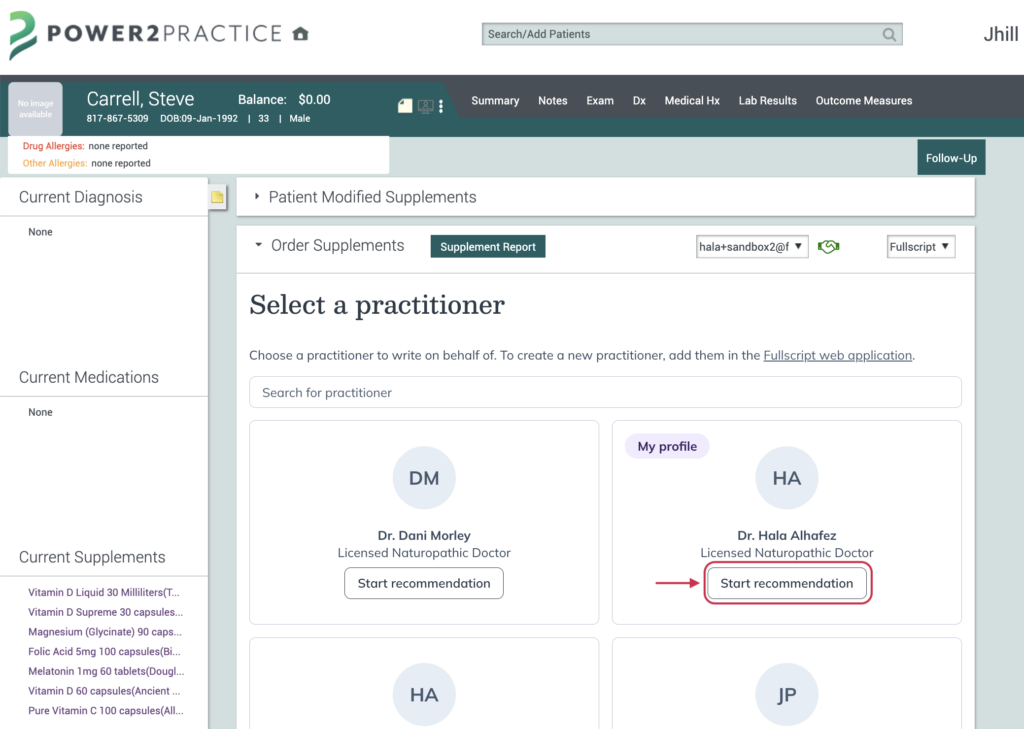This screenshot has height=729, width=1024.
Task: Expand Patient Modified Supplements section
Action: 257,196
